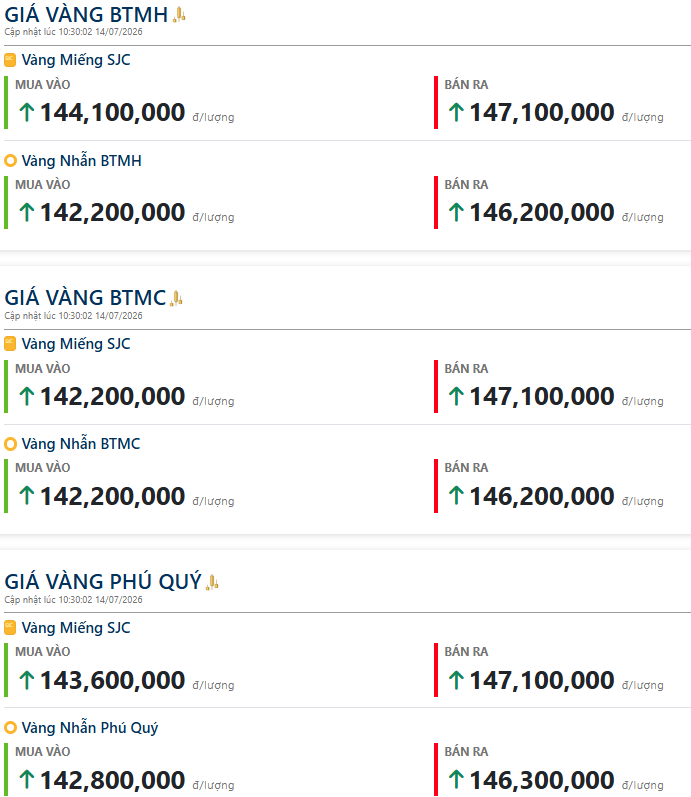The height and width of the screenshot is (797, 691).
Task: Click the SJC gold bar icon under BTMH
Action: click(10, 60)
